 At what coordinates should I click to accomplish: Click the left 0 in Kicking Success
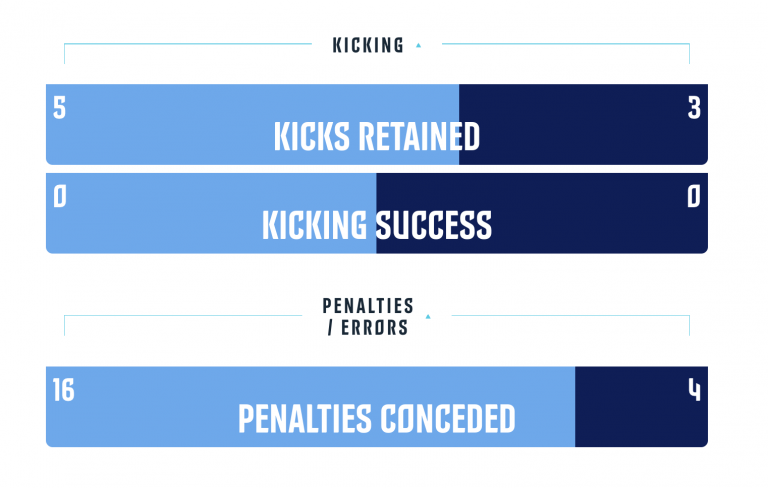59,196
